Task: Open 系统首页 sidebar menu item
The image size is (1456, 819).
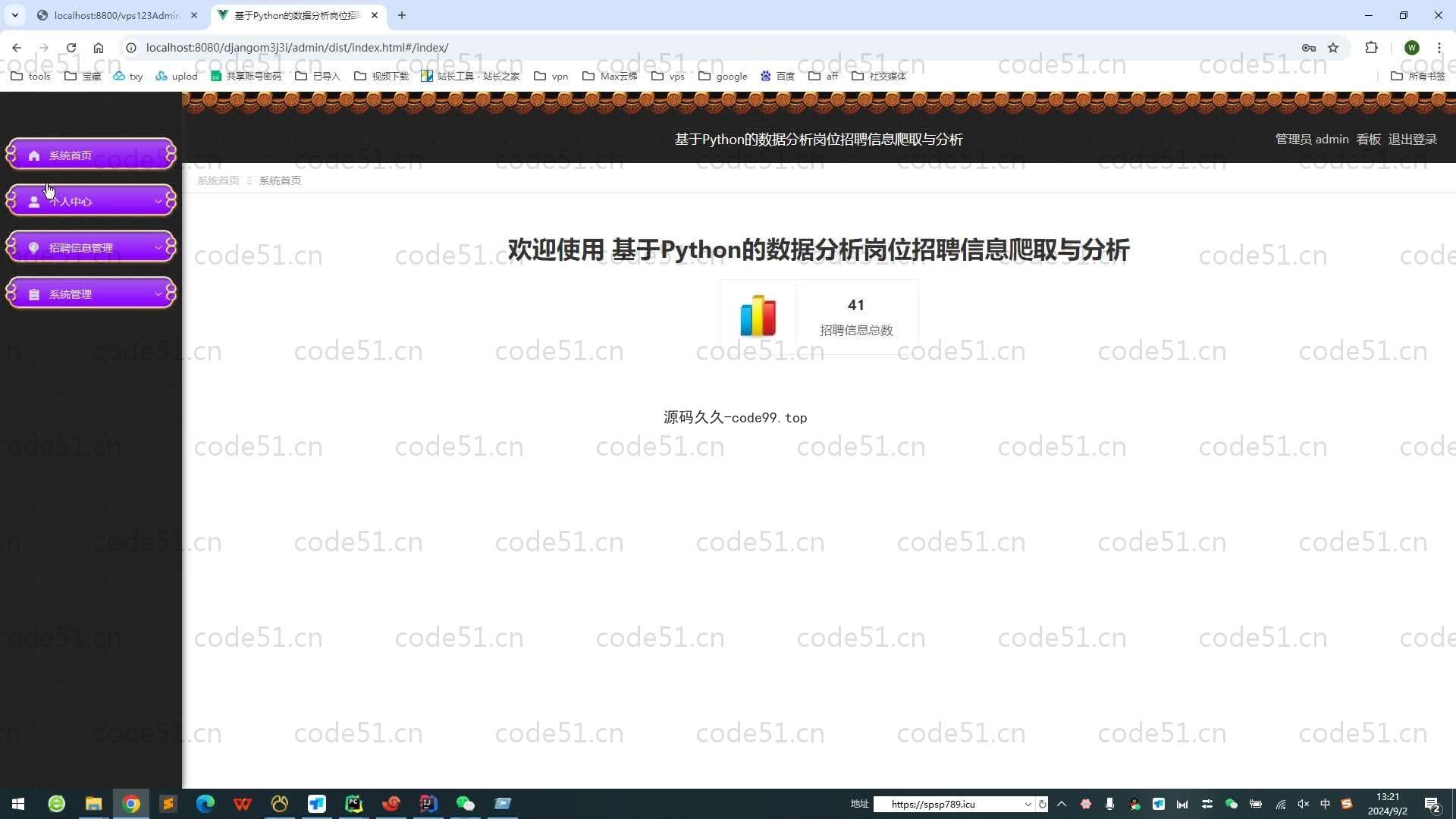Action: click(91, 155)
